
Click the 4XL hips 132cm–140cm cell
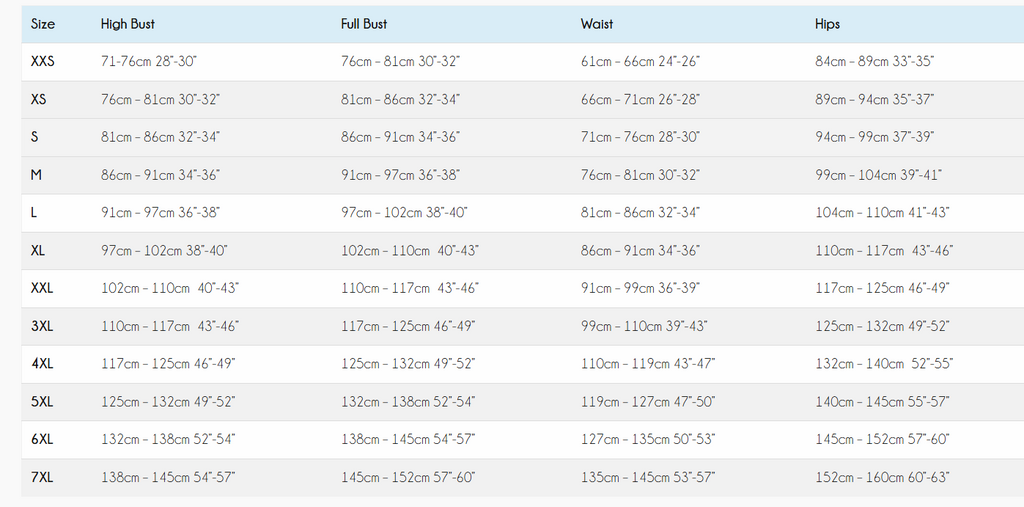(883, 364)
